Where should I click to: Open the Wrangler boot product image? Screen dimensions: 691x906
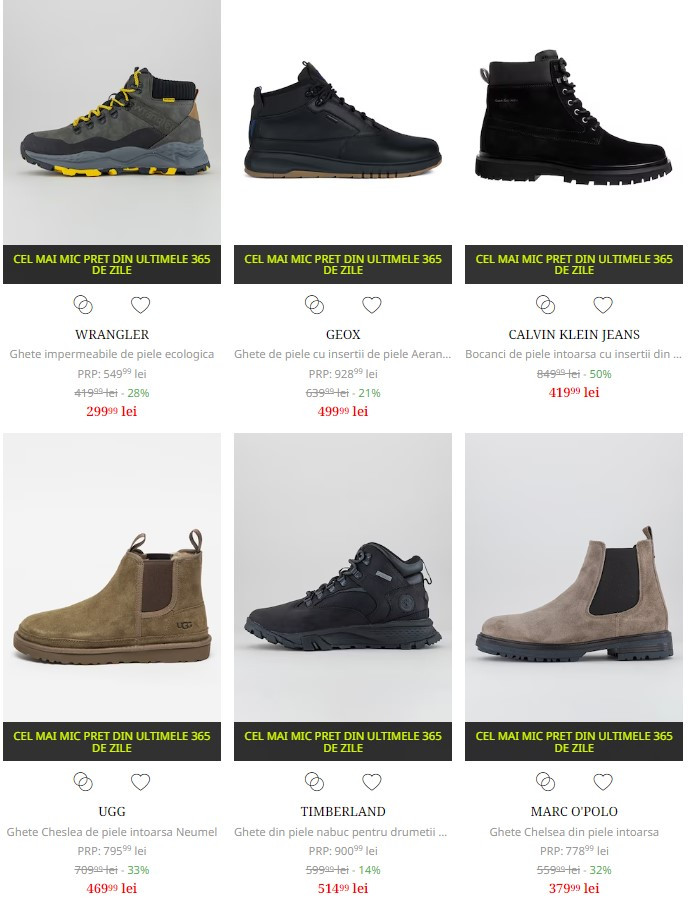click(112, 121)
